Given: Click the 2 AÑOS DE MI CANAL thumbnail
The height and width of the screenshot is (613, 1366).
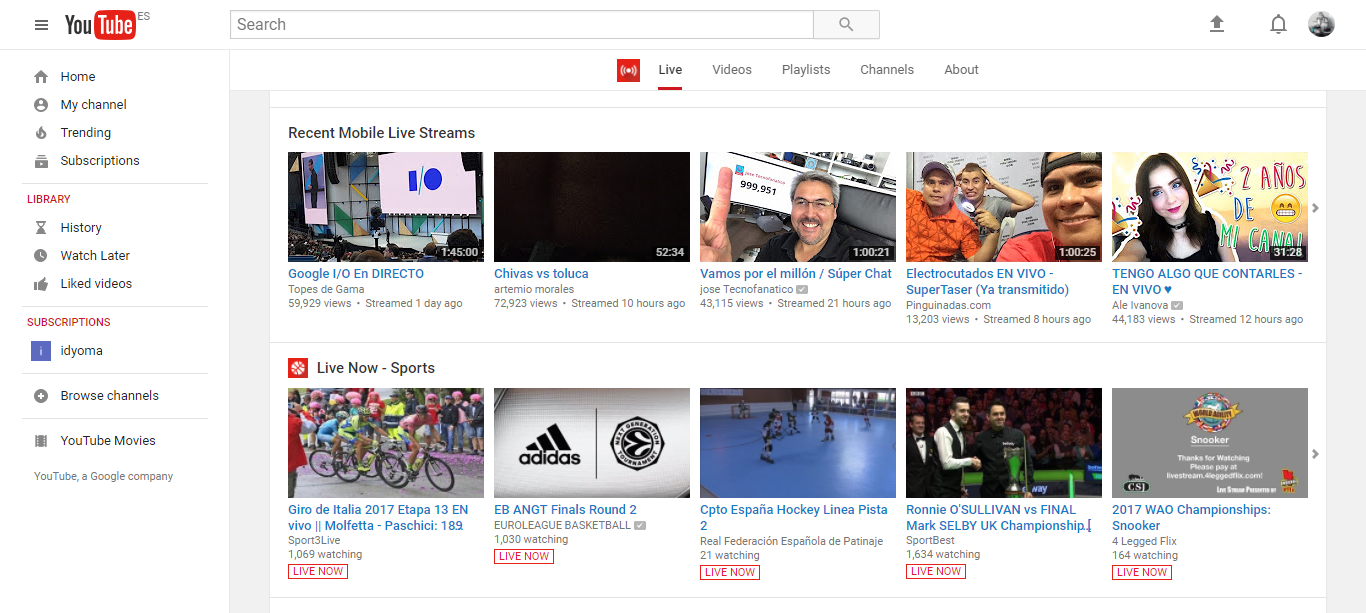Looking at the screenshot, I should pos(1210,207).
